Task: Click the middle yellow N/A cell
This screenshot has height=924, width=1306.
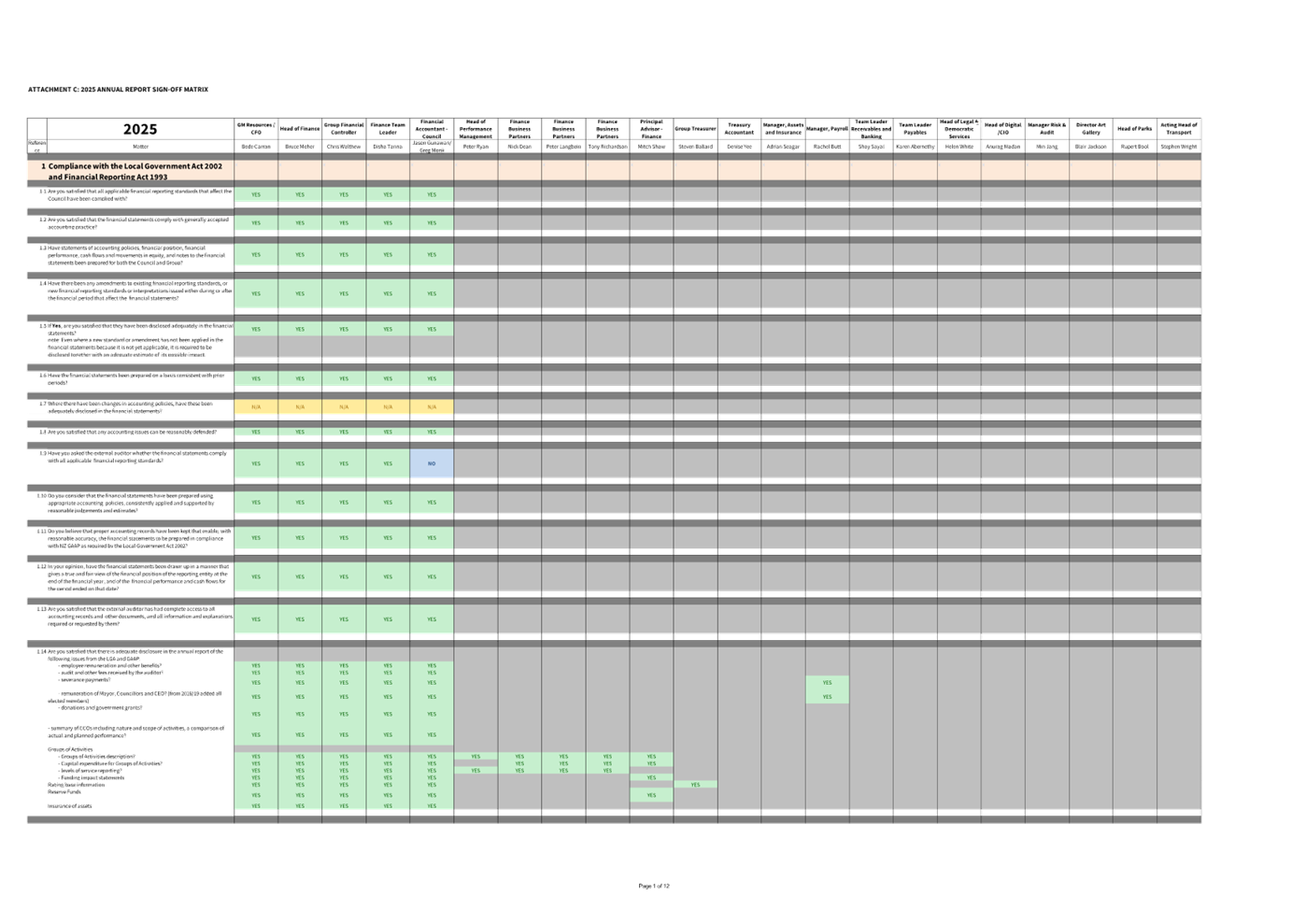Action: coord(344,407)
